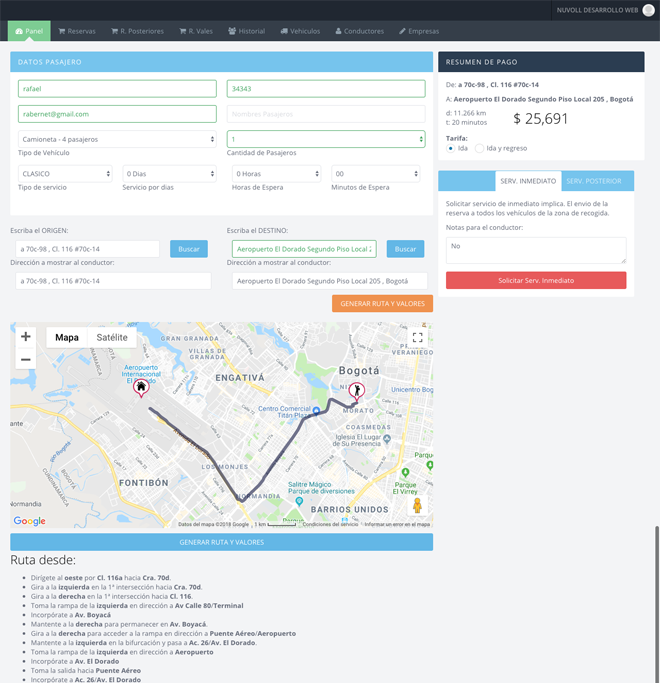Image resolution: width=660 pixels, height=683 pixels.
Task: Click blue GENERAR RUTA Y VALORES bar
Action: point(221,542)
